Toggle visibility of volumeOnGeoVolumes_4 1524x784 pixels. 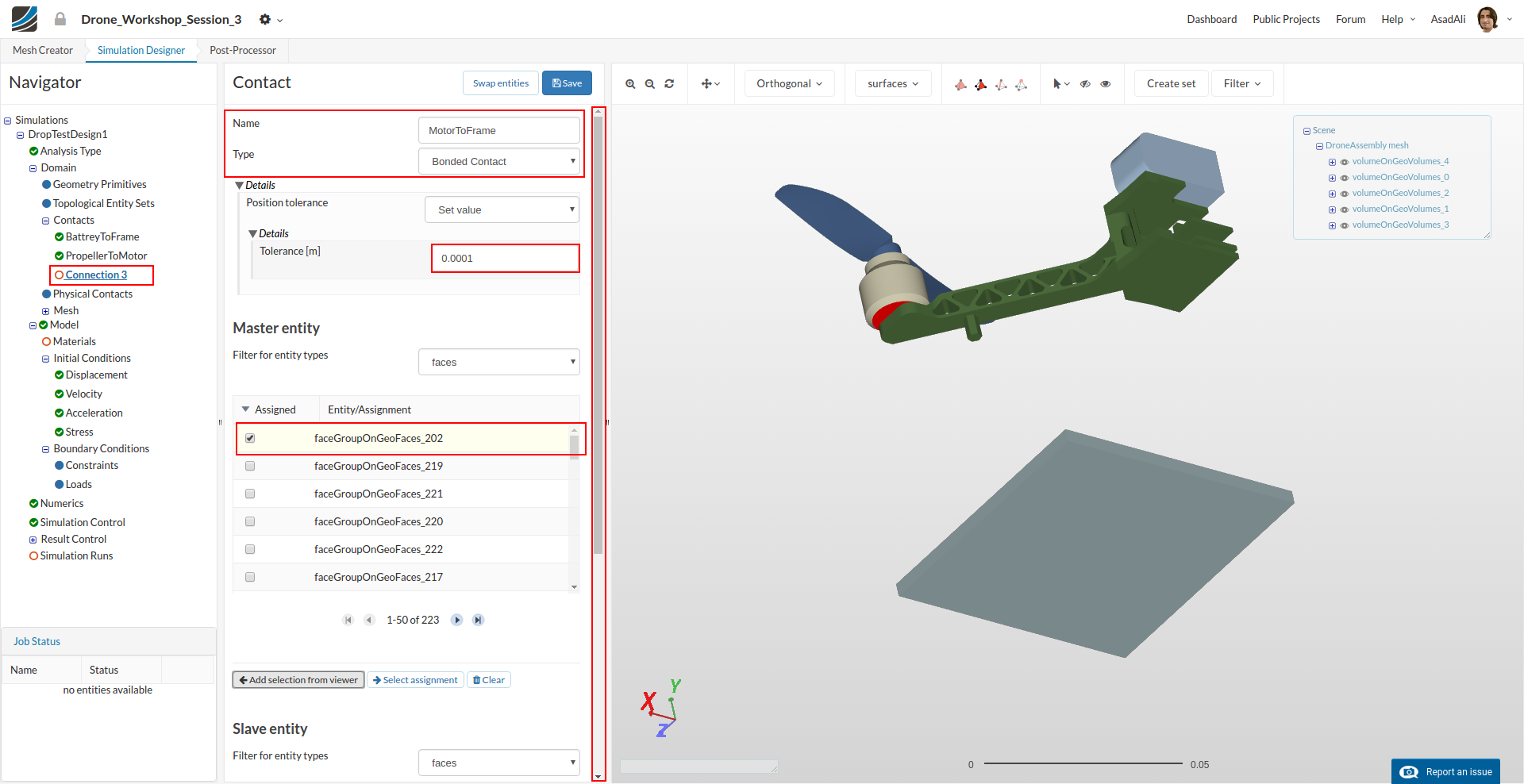coord(1345,162)
